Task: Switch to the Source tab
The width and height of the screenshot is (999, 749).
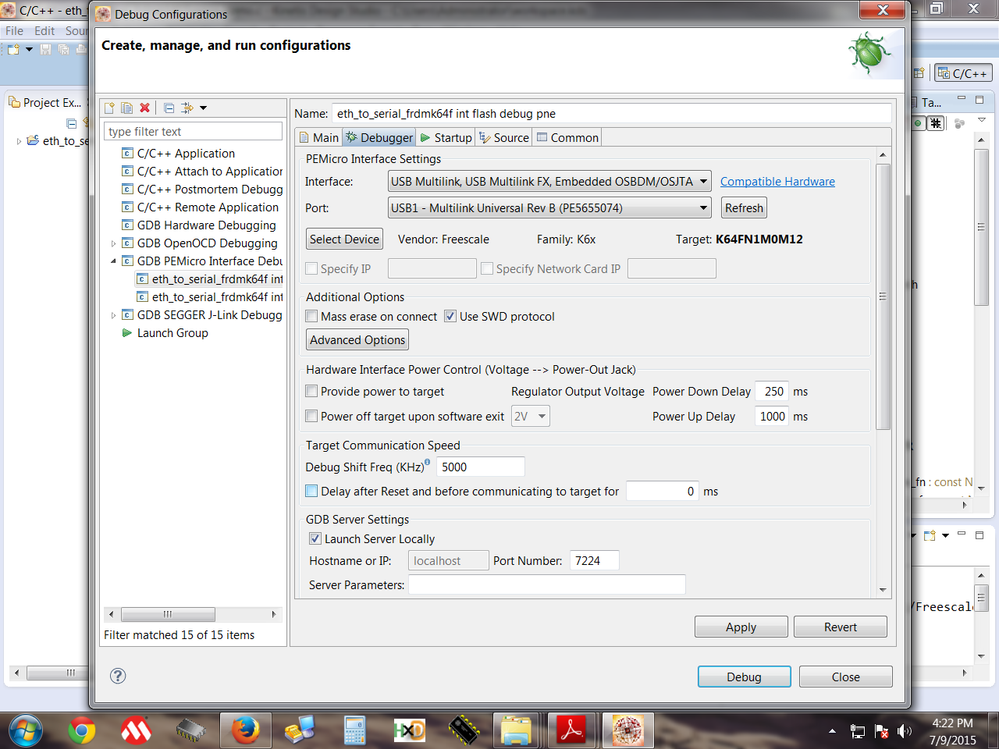Action: pos(504,138)
